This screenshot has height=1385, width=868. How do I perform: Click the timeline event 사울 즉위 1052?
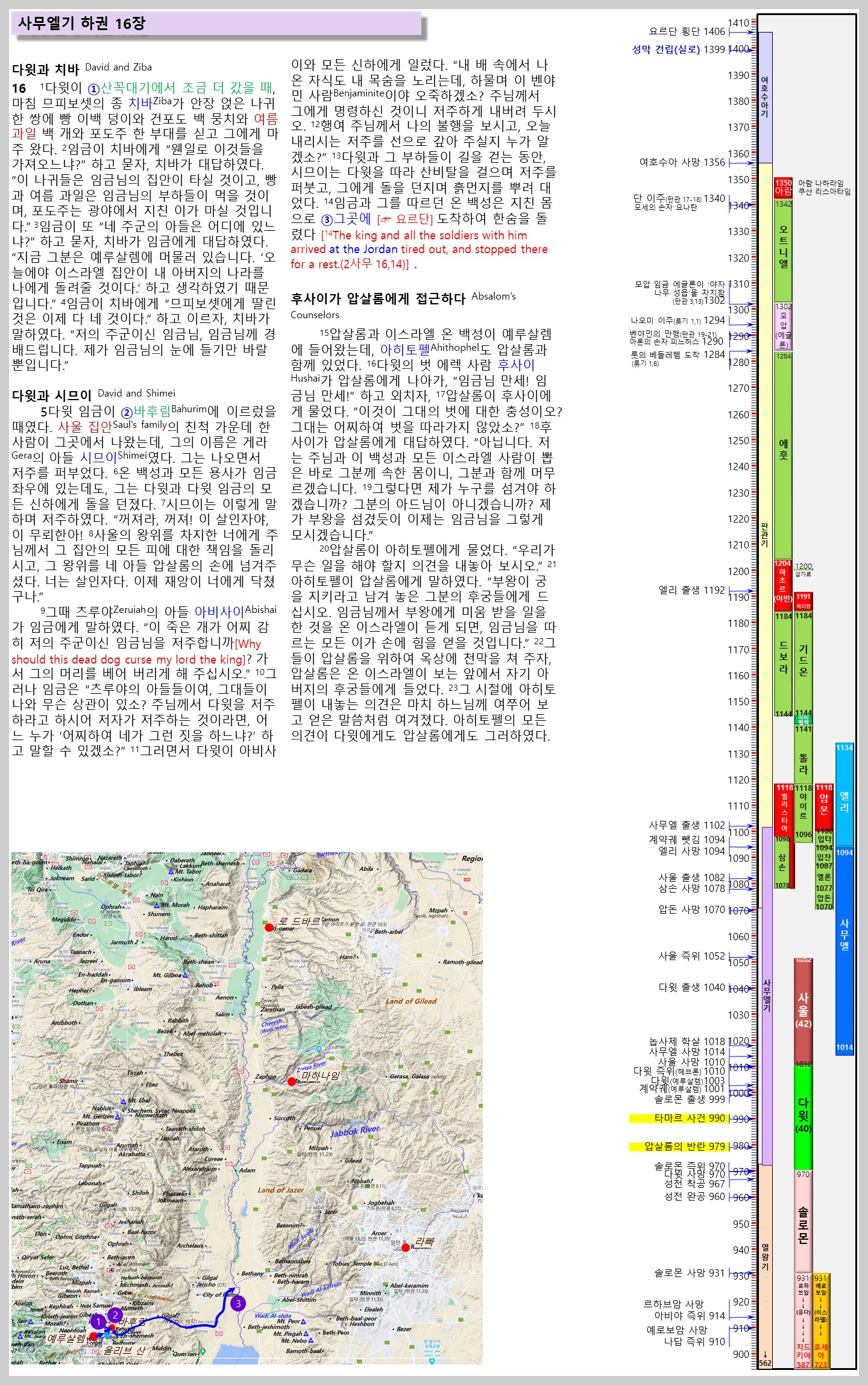coord(692,956)
